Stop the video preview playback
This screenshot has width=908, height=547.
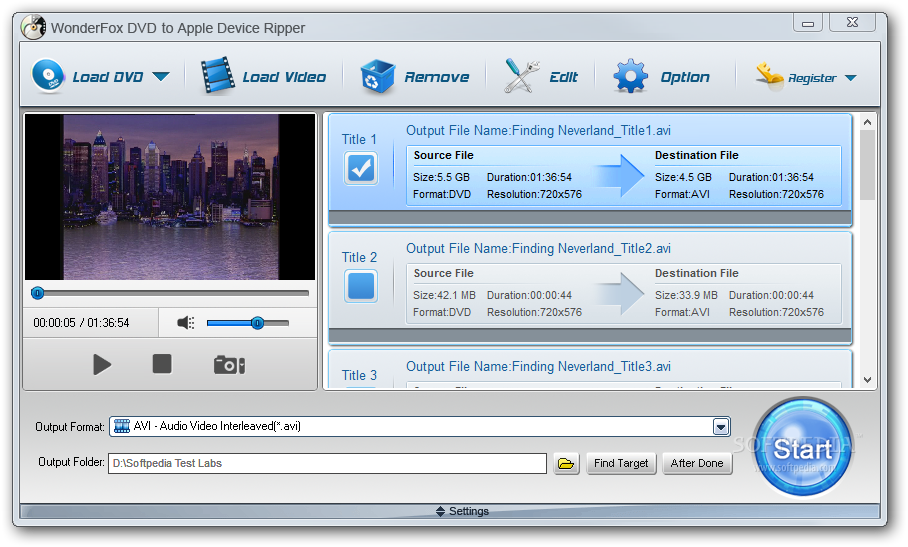click(x=162, y=364)
